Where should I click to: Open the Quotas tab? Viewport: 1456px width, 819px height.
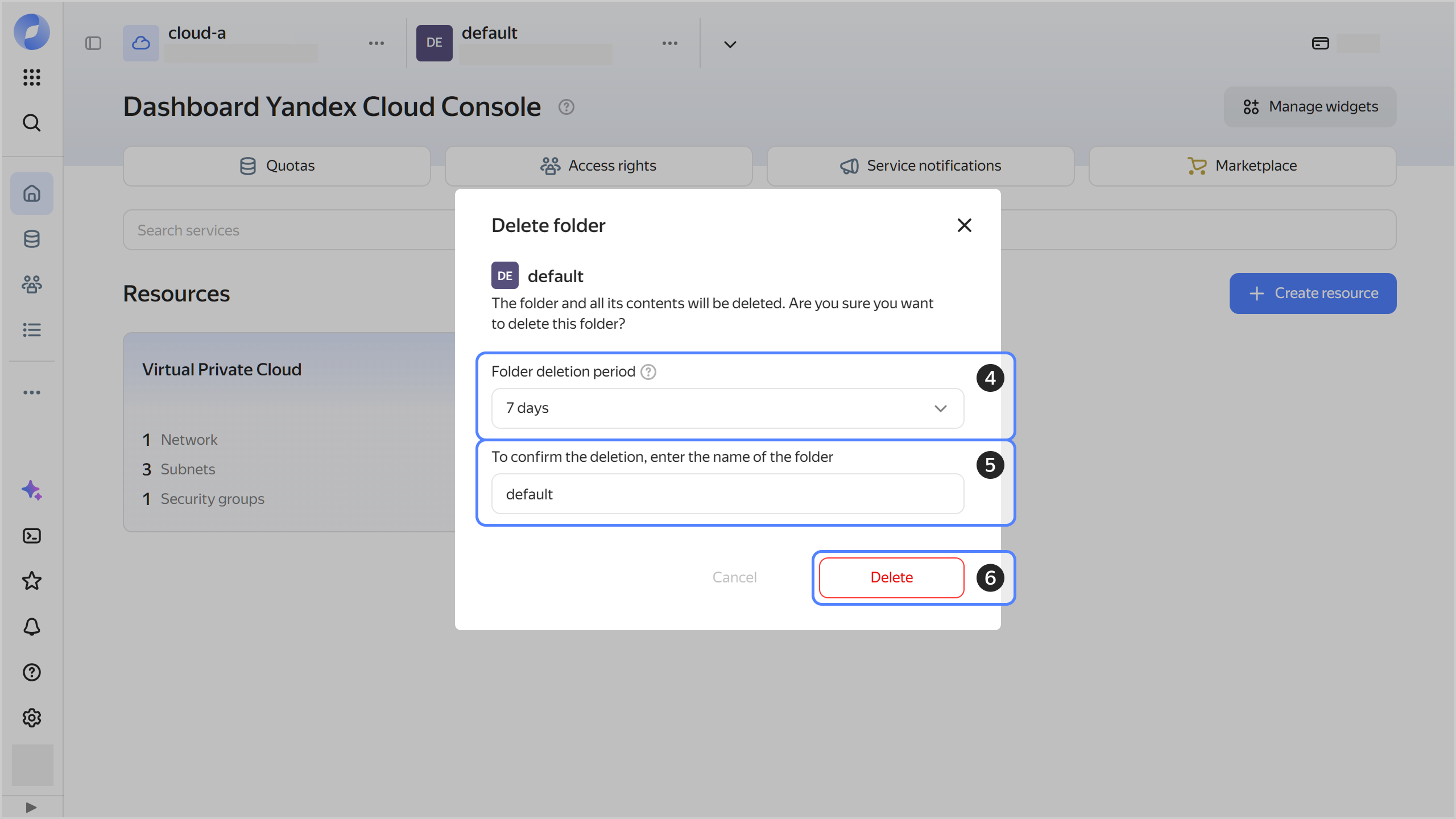277,166
